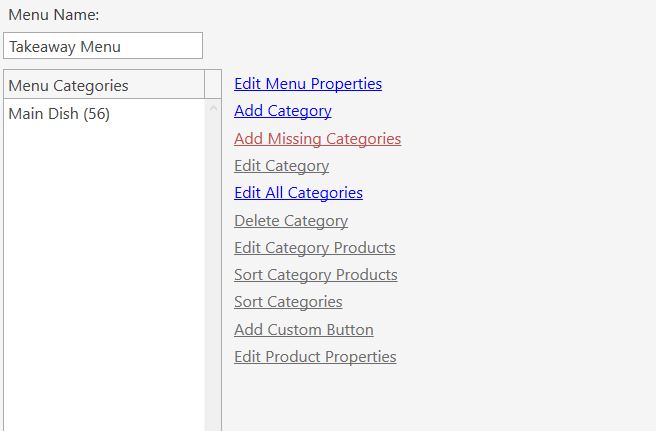Click the scroll up arrow in categories list
This screenshot has width=656, height=431.
point(213,109)
